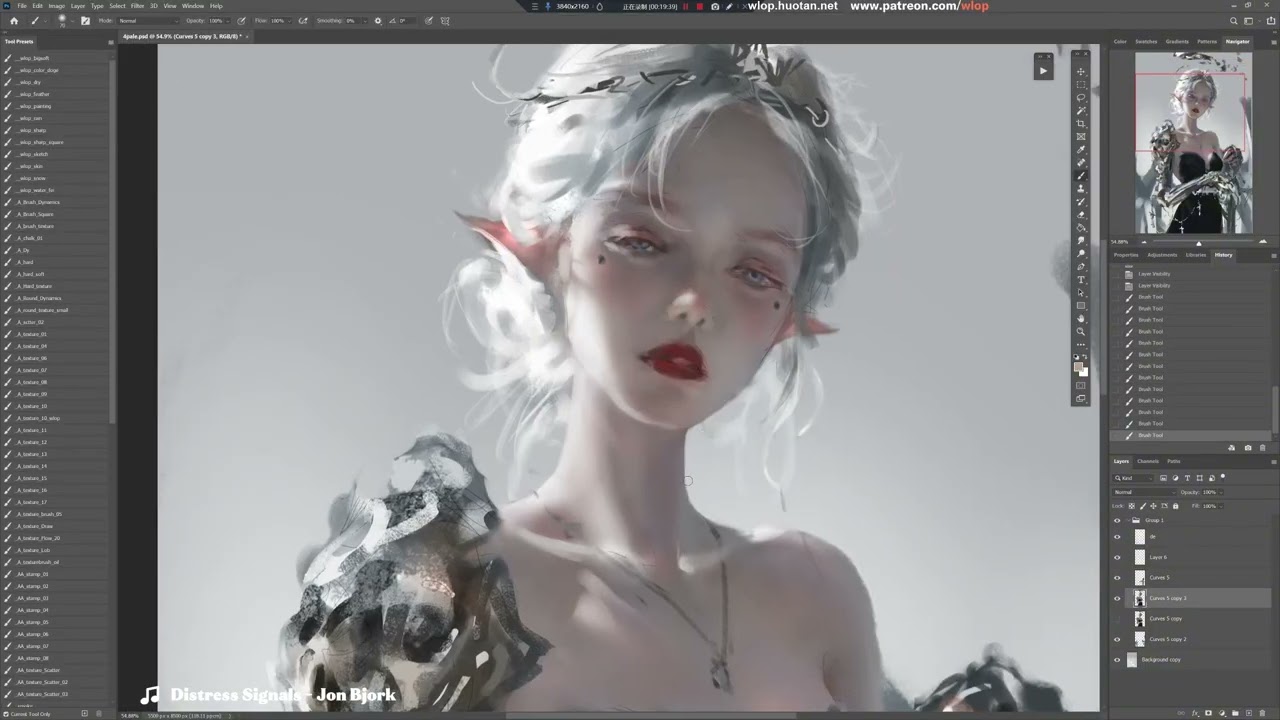Select the Eyedropper tool
Screen dimensions: 1280x720
1081,150
